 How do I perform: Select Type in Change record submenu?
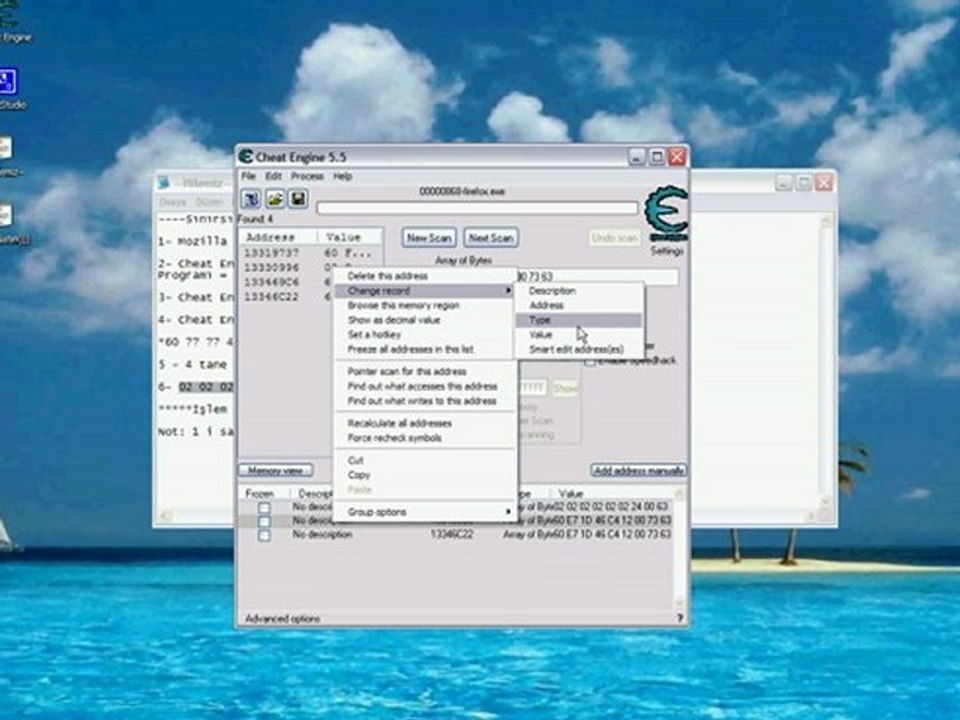pos(579,320)
